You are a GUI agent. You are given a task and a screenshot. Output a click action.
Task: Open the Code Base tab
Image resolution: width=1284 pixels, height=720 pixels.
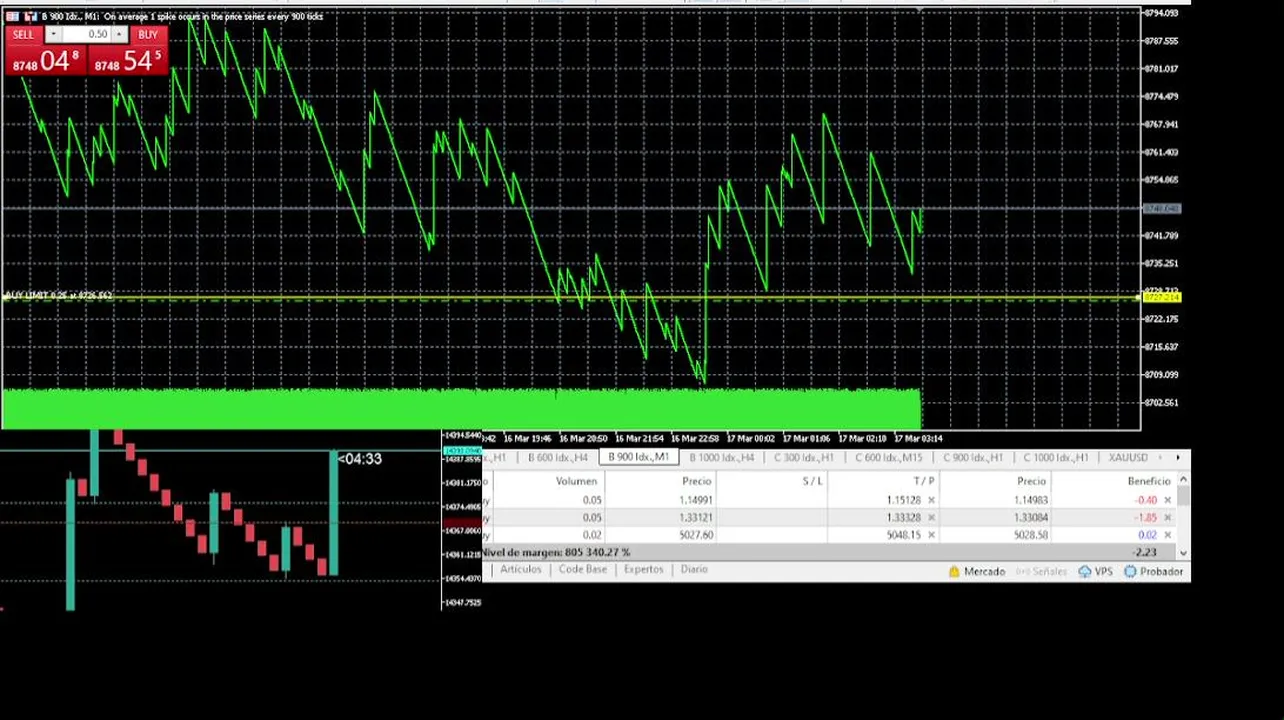pos(582,569)
